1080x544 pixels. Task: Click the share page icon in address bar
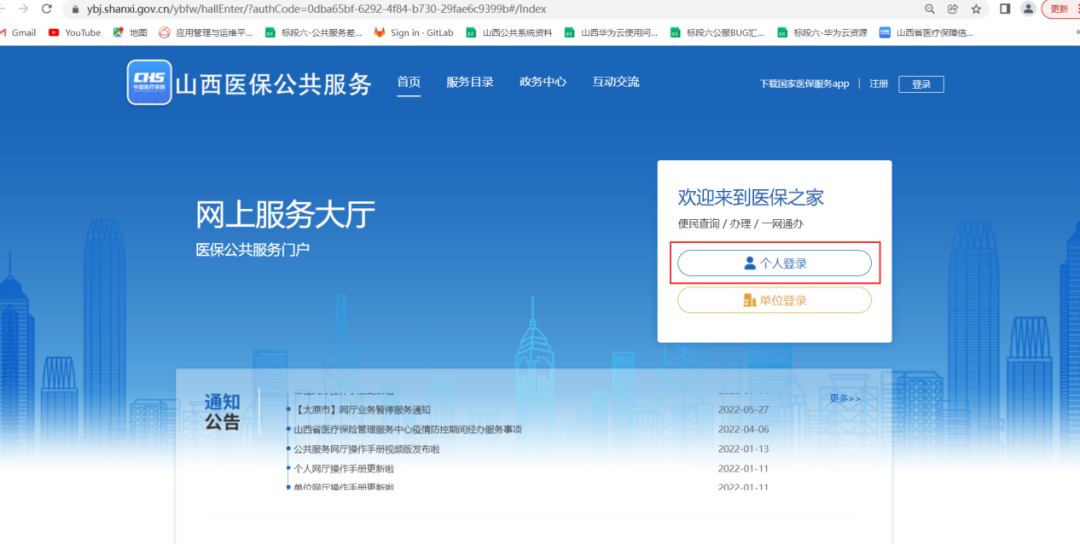pyautogui.click(x=953, y=9)
